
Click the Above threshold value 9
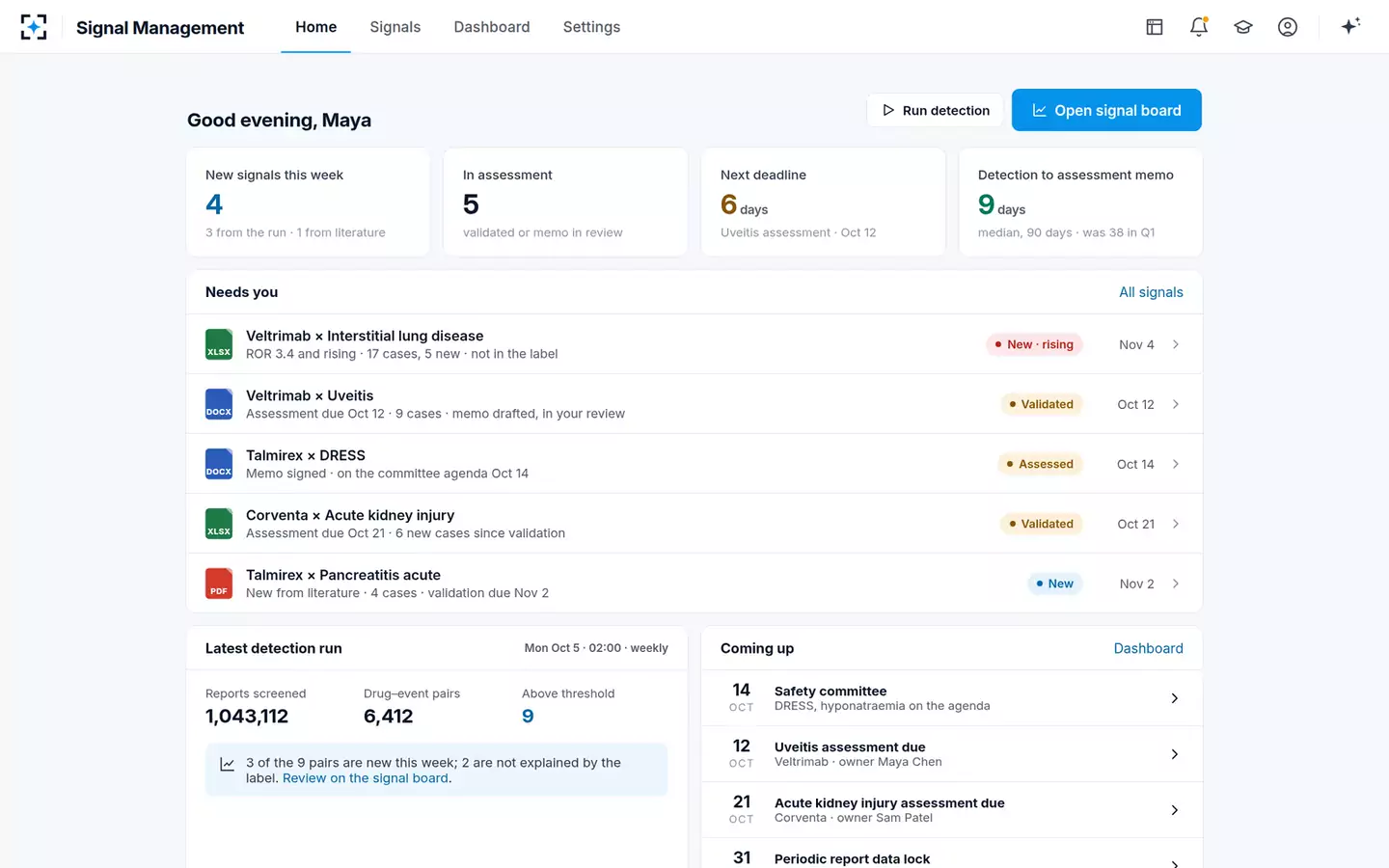pos(528,717)
